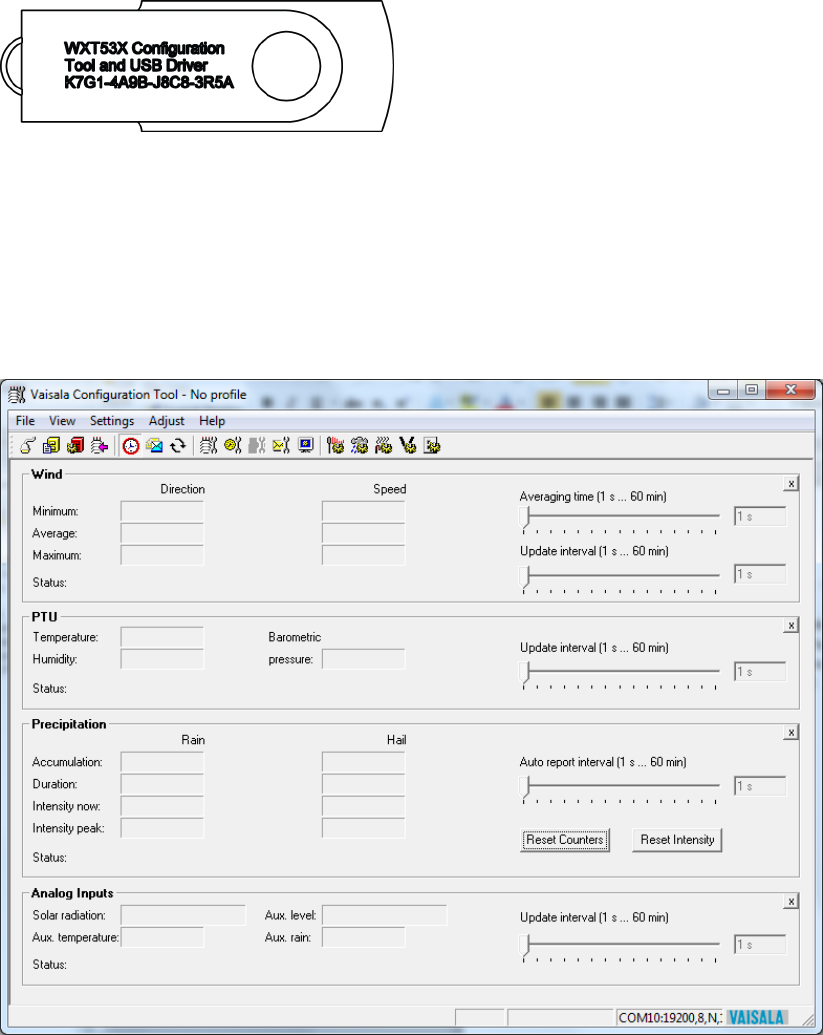Click the Wind Update interval value field
Screen dimensions: 823x1035
coord(760,574)
